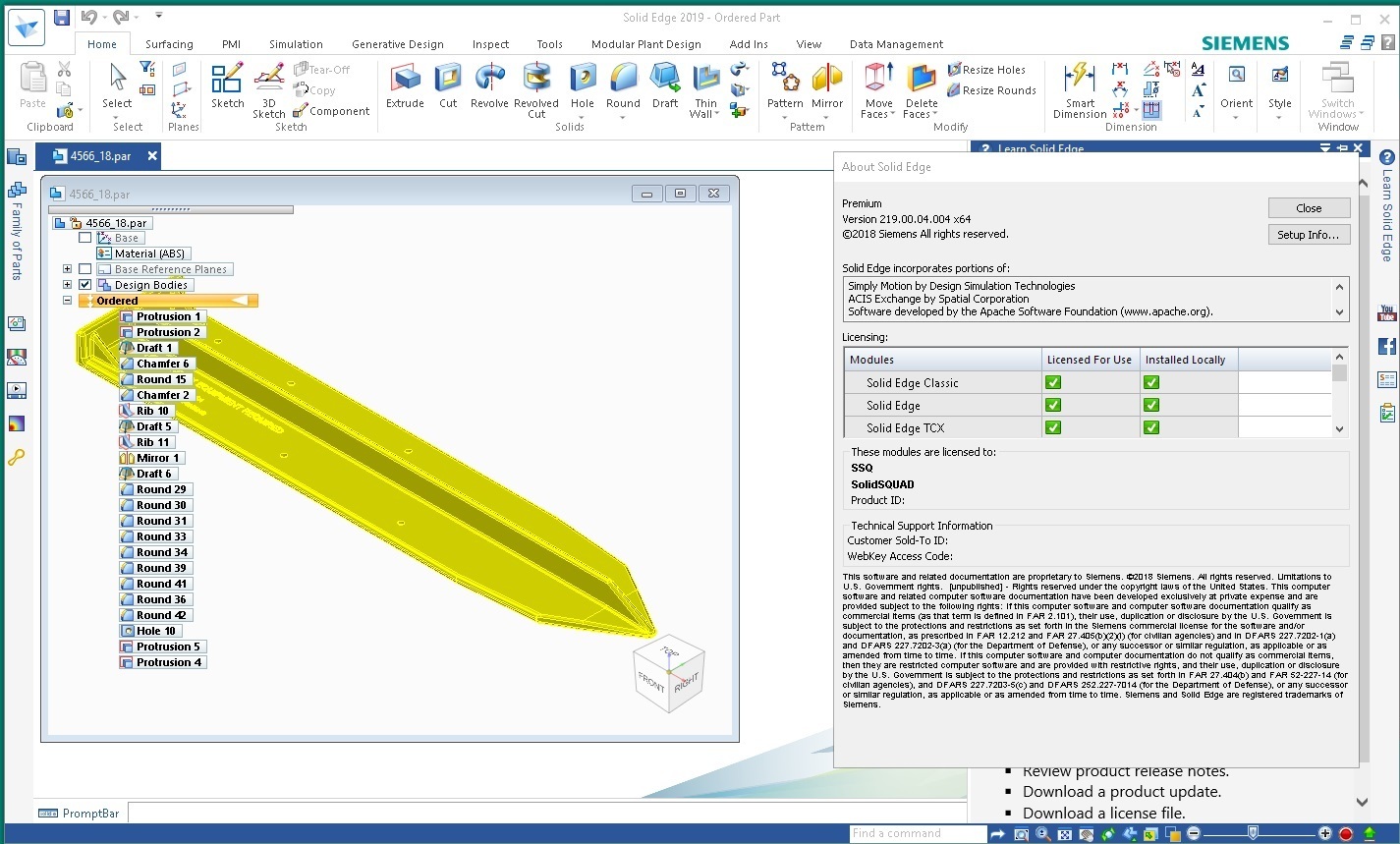Screen dimensions: 1400x844
Task: Go to the Simulation tab
Action: 296,44
